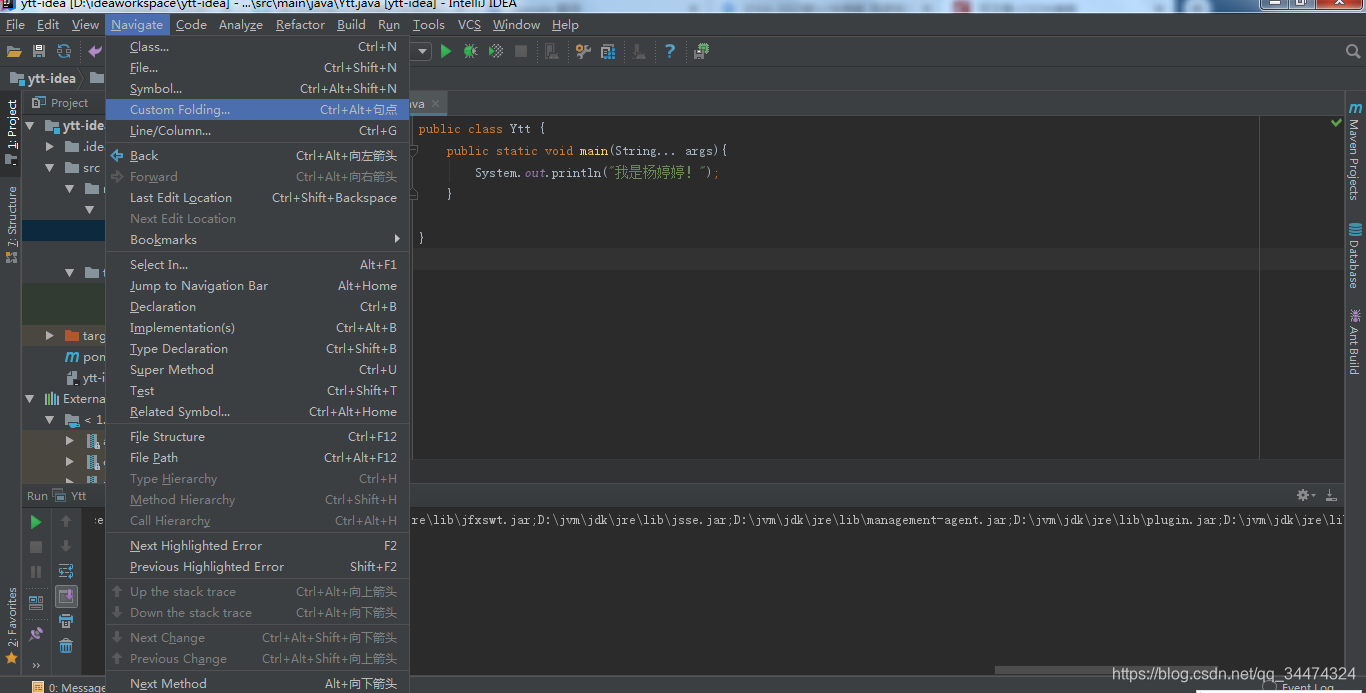The width and height of the screenshot is (1366, 693).
Task: Start Debug with the bug icon
Action: 470,51
